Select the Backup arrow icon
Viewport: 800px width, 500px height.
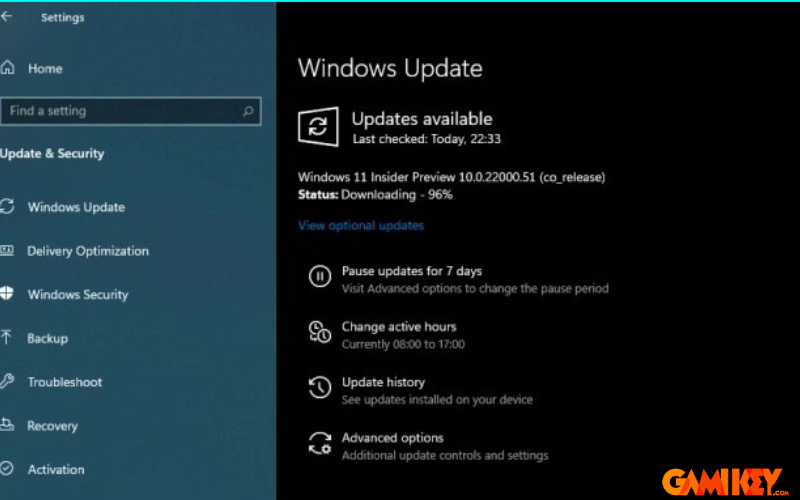[6, 337]
